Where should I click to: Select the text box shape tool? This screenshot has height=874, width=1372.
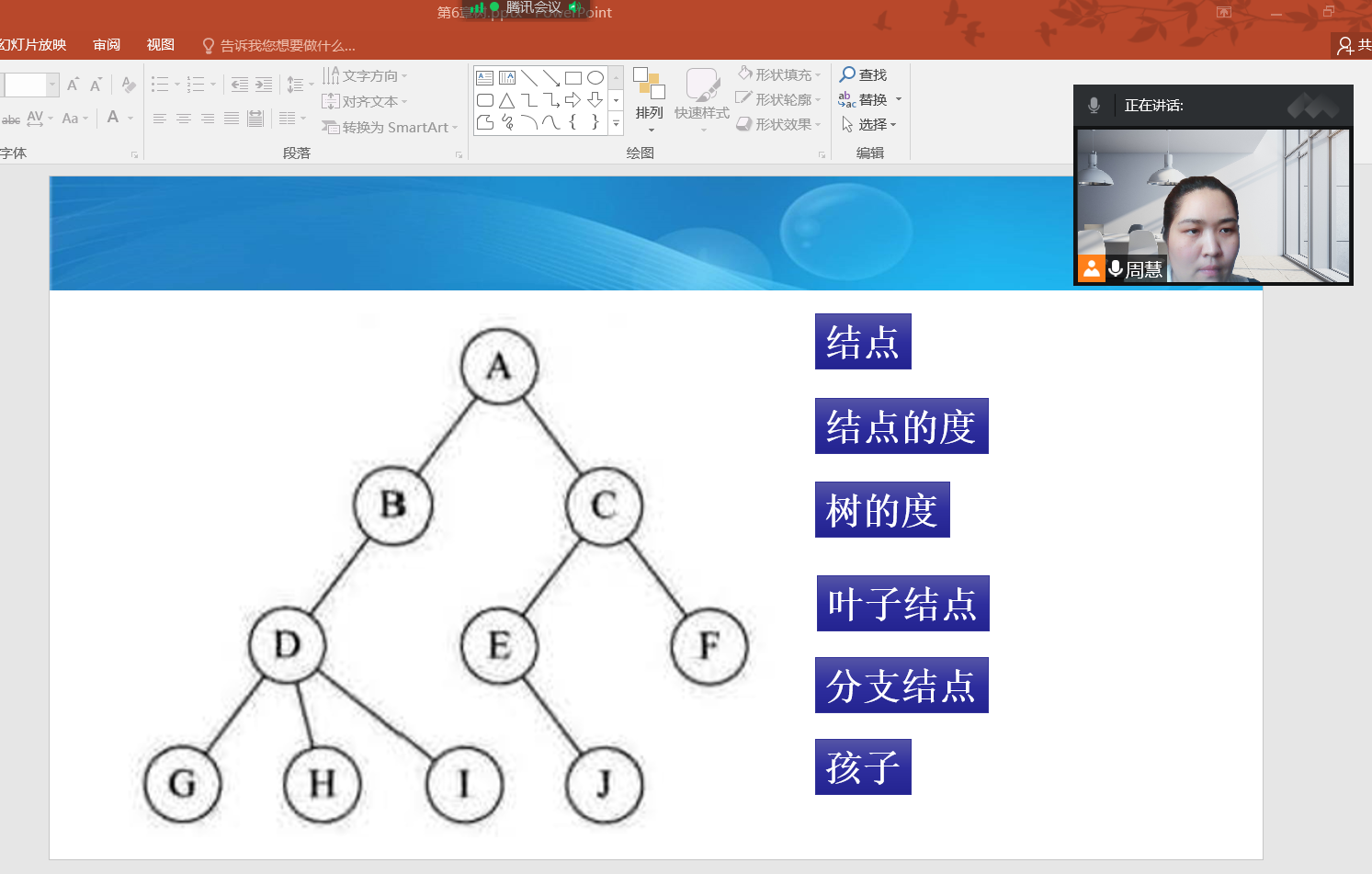tap(485, 78)
